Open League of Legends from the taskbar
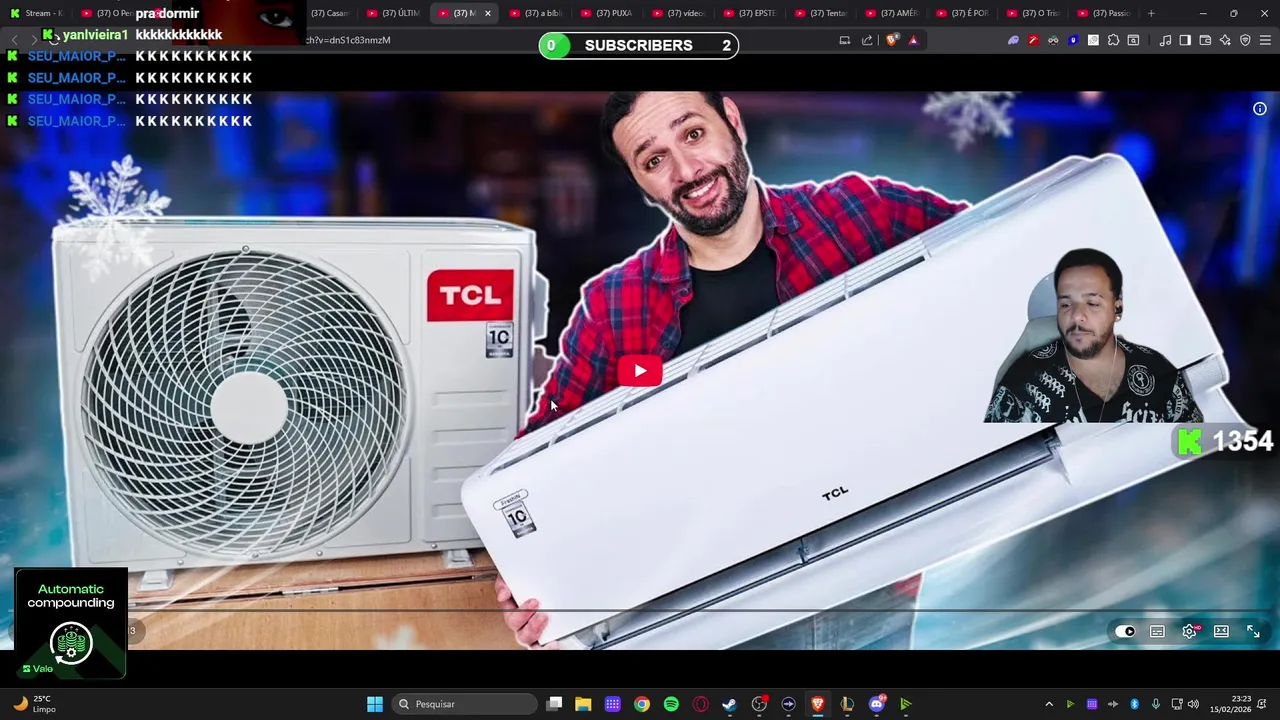The image size is (1280, 720). [847, 704]
